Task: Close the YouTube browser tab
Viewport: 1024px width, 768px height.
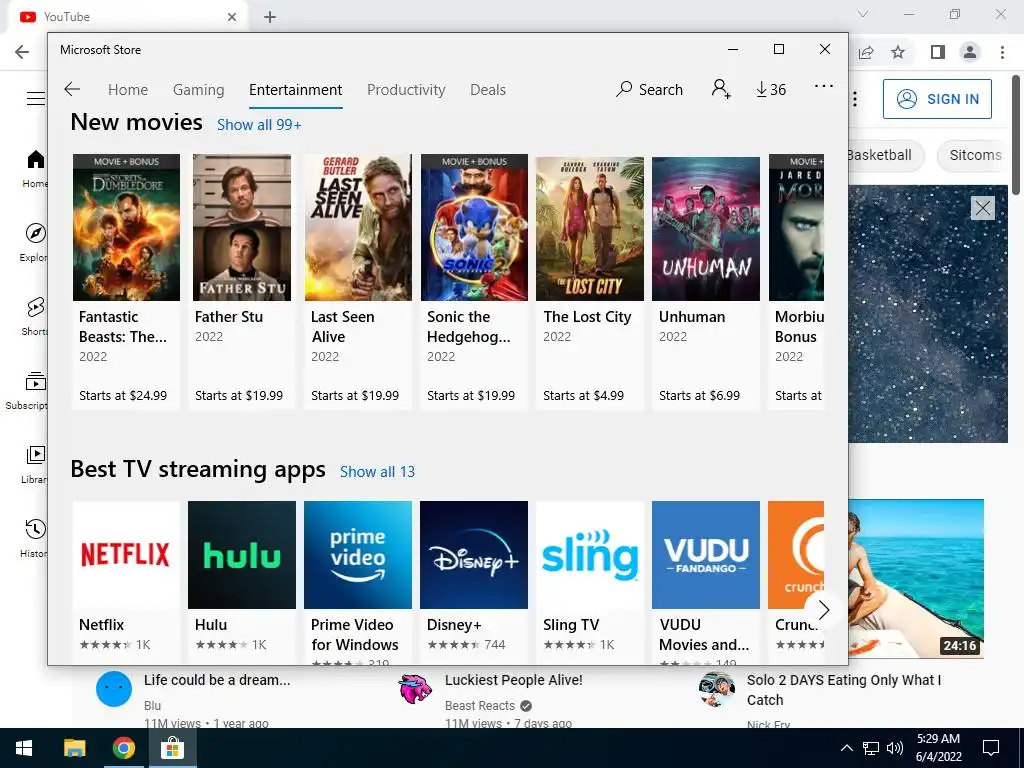Action: [x=232, y=17]
